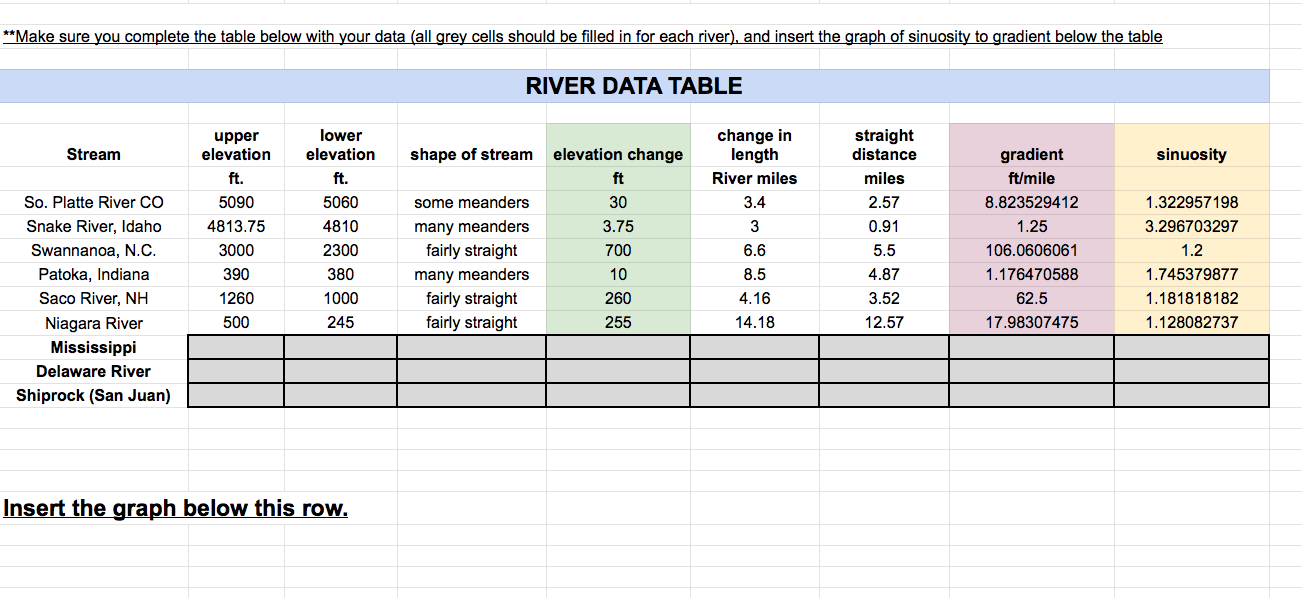Viewport: 1302px width, 598px height.
Task: Click the 'many meanders' cell for Patoka, Indiana
Action: coord(470,274)
